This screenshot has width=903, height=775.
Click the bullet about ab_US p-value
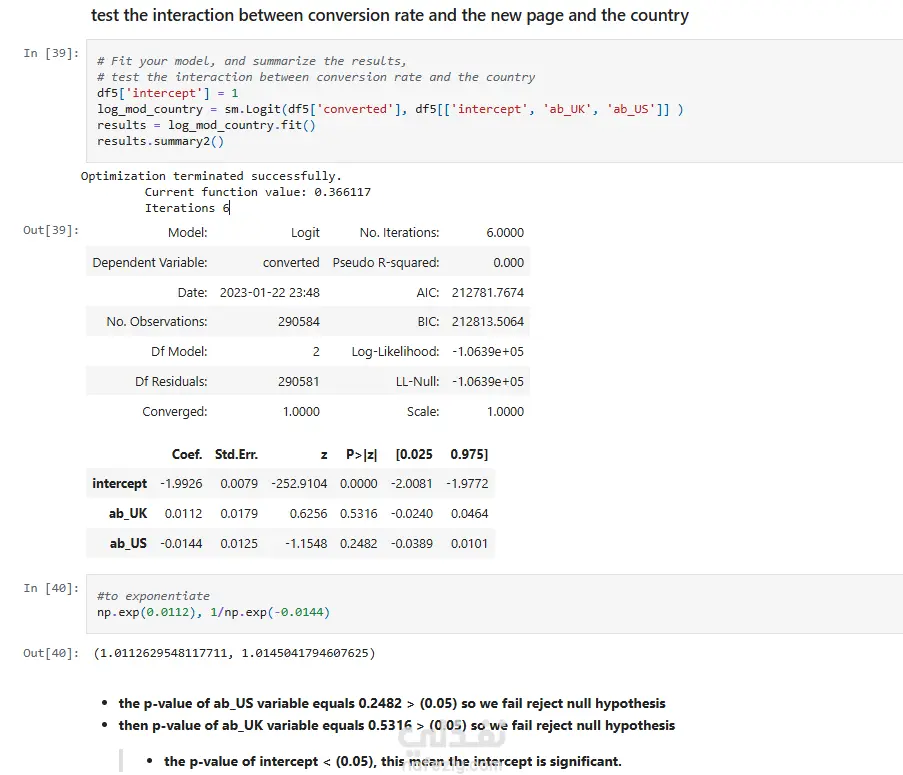pos(392,704)
